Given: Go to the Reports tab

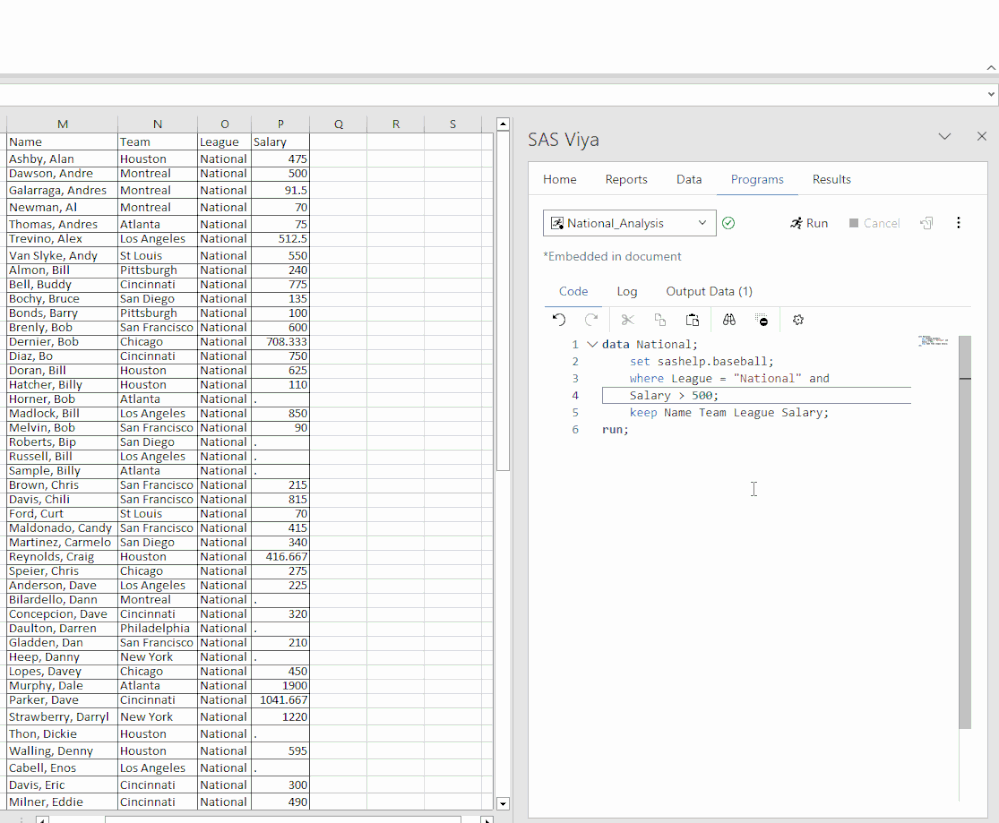Looking at the screenshot, I should 626,179.
